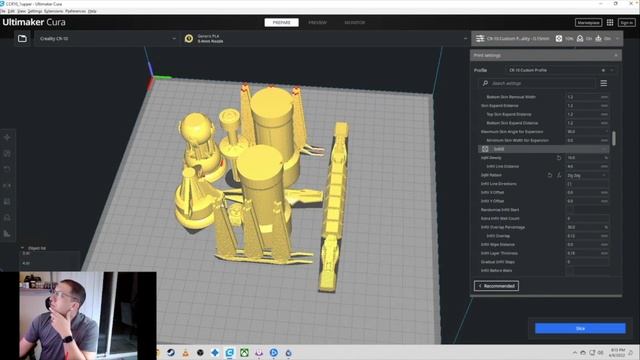640x360 pixels.
Task: Edit the Infill Density value field
Action: 587,158
